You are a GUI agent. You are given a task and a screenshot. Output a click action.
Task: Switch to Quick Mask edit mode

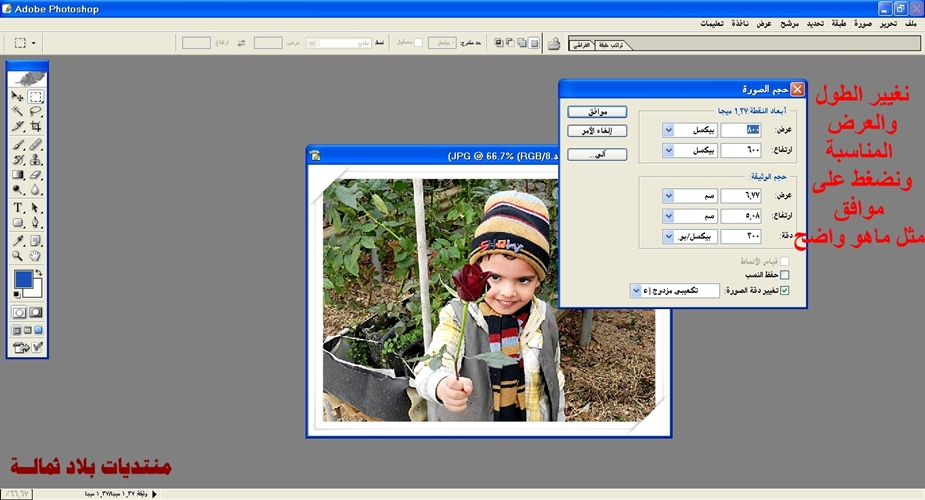[35, 312]
